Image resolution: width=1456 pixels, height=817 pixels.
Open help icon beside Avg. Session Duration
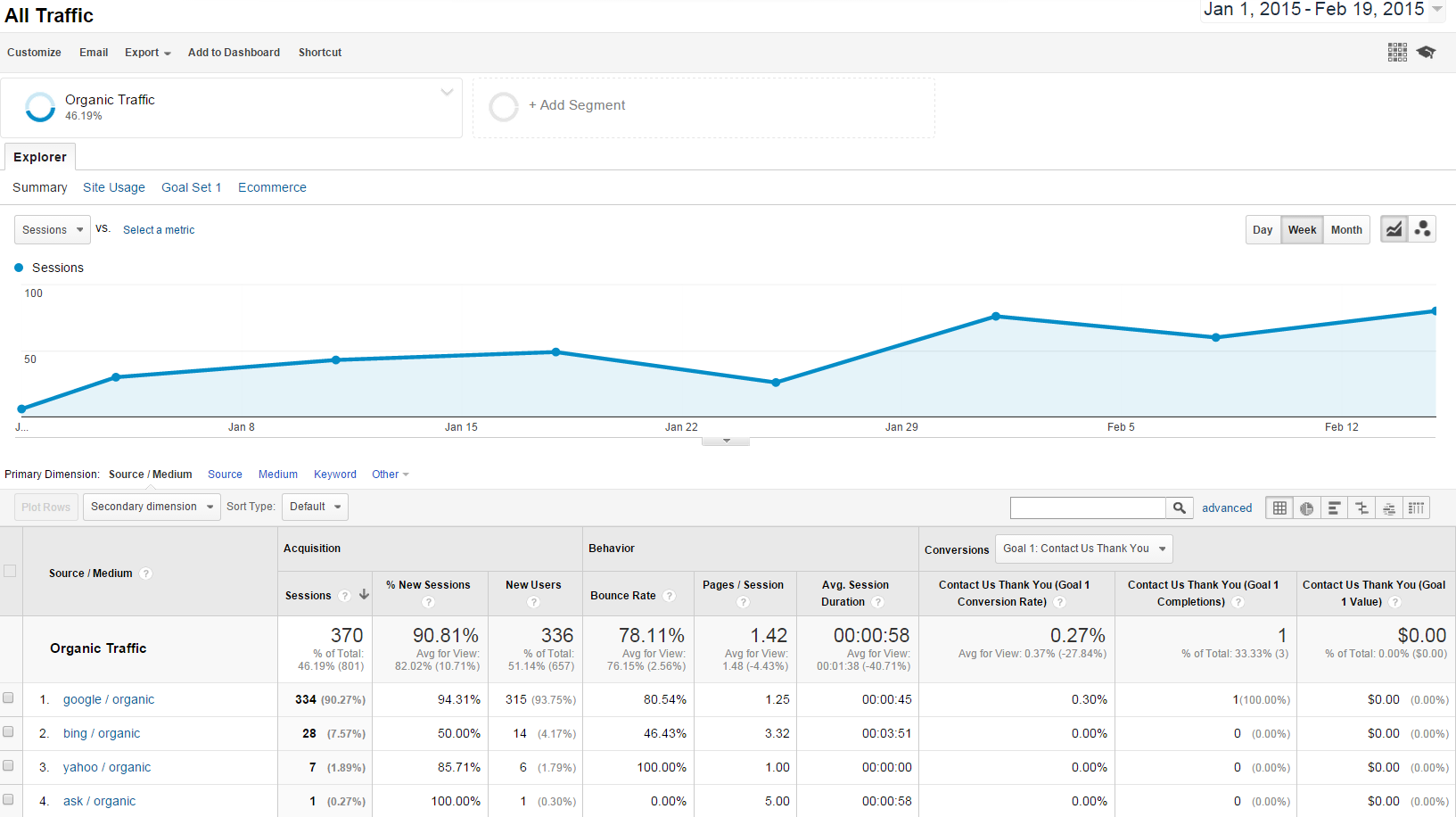pyautogui.click(x=878, y=602)
